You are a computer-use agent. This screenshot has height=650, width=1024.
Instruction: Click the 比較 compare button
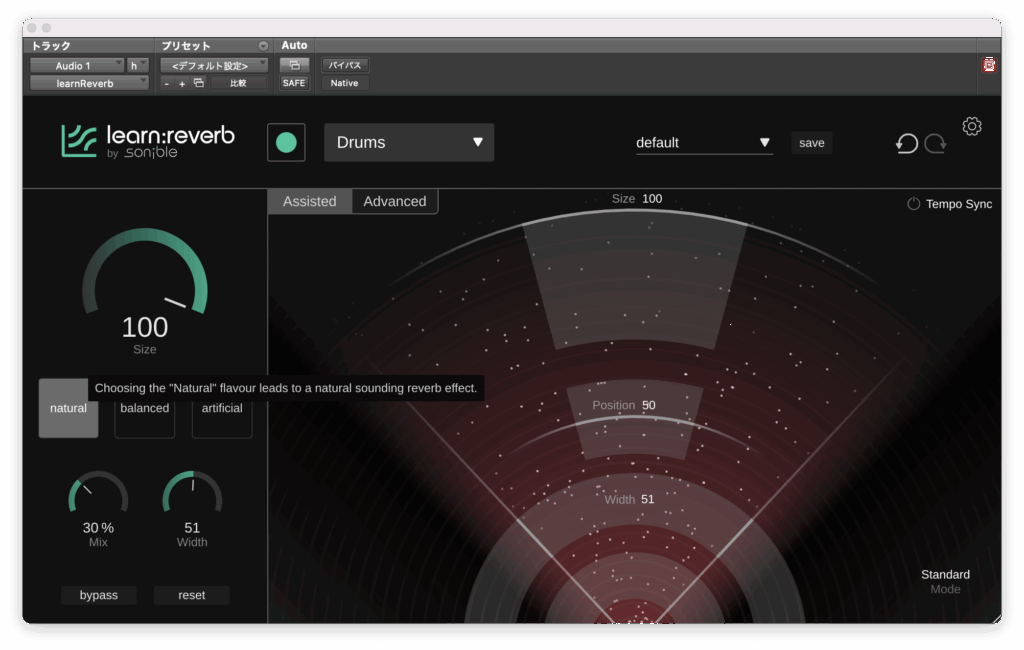[238, 83]
